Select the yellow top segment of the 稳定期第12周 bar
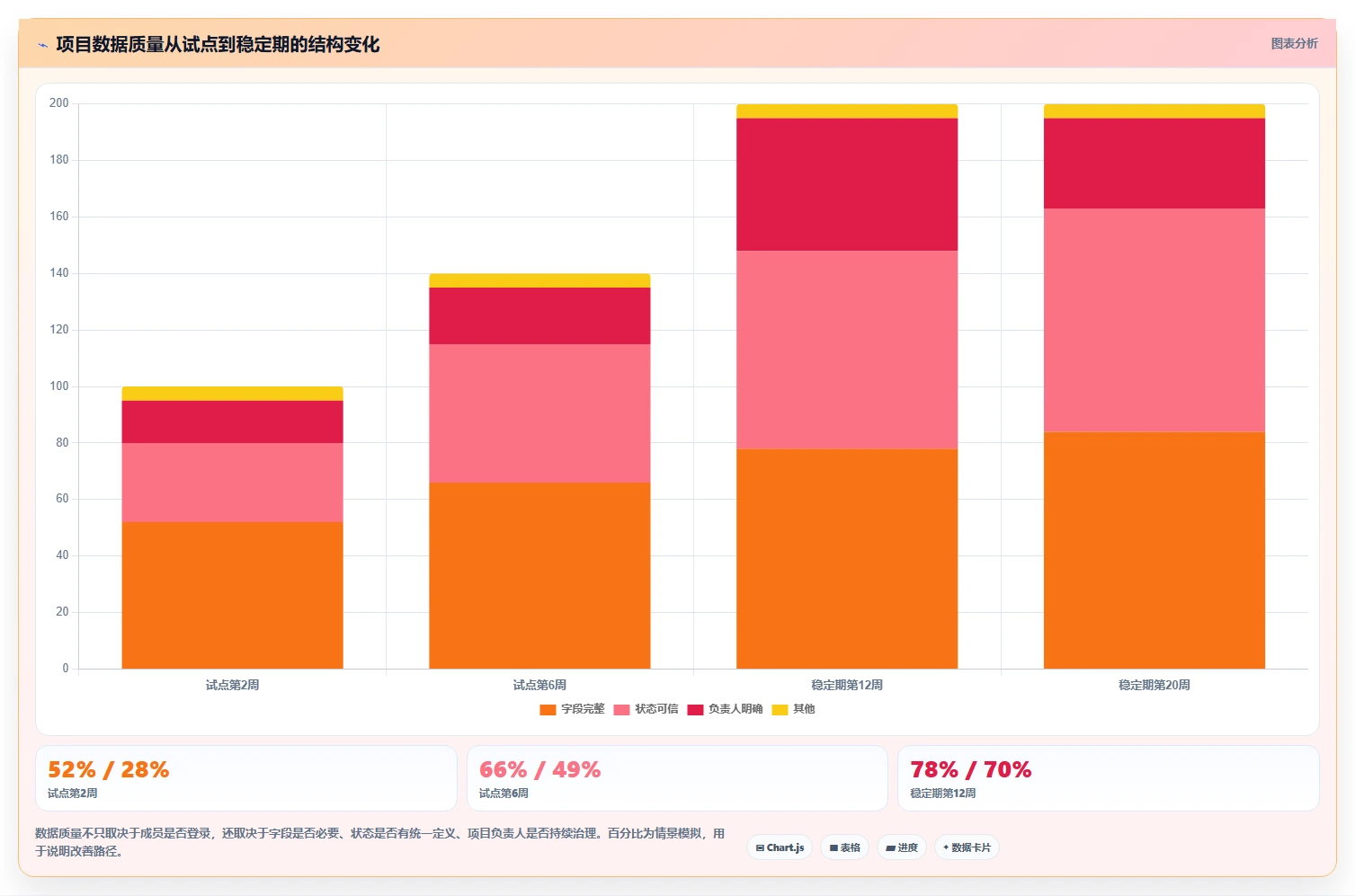The width and height of the screenshot is (1355, 896). [x=847, y=111]
